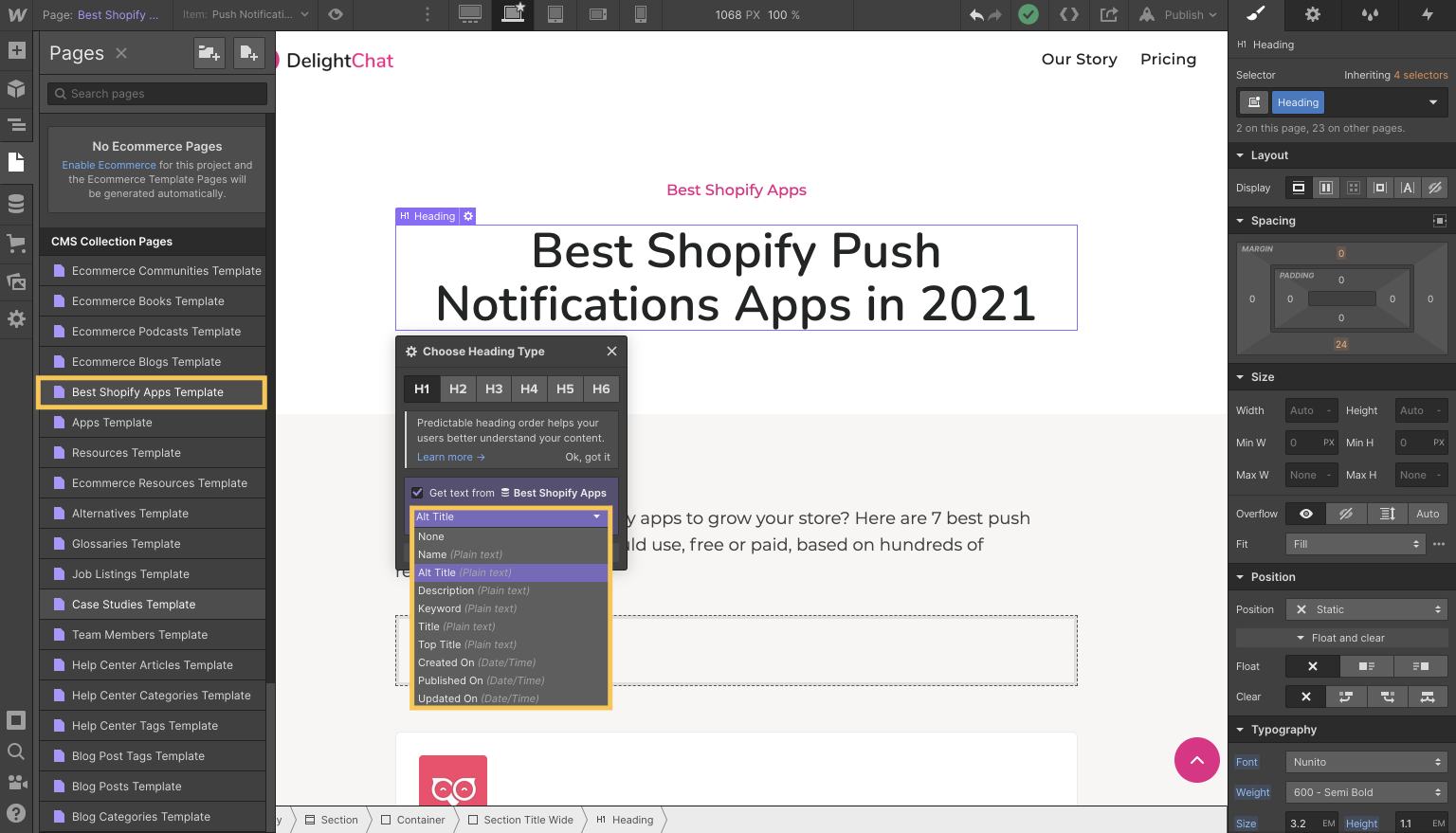Open the Fit Fill dropdown
This screenshot has width=1456, height=833.
pos(1356,544)
